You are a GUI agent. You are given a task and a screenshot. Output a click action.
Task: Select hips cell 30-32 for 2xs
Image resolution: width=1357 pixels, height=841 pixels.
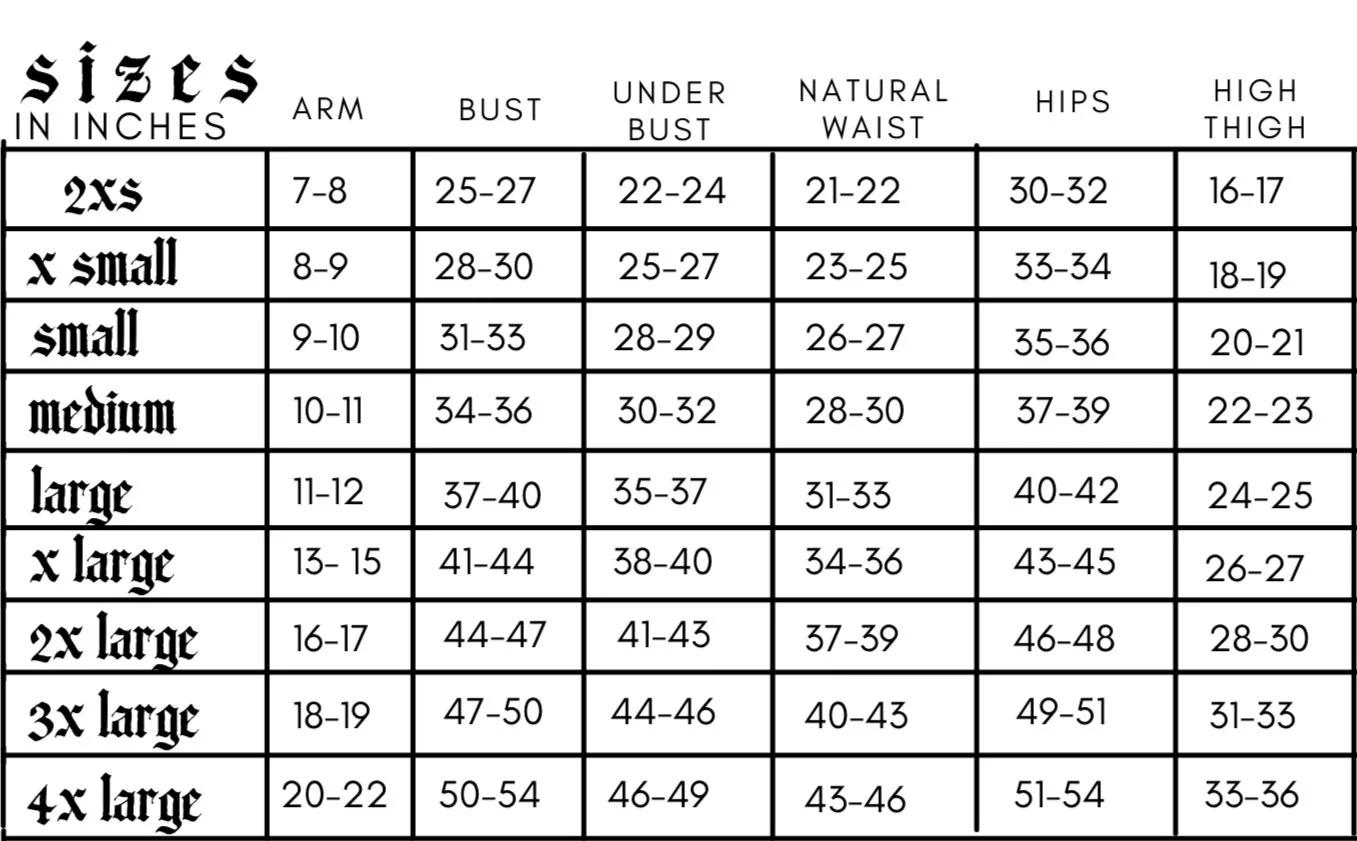[x=1058, y=189]
